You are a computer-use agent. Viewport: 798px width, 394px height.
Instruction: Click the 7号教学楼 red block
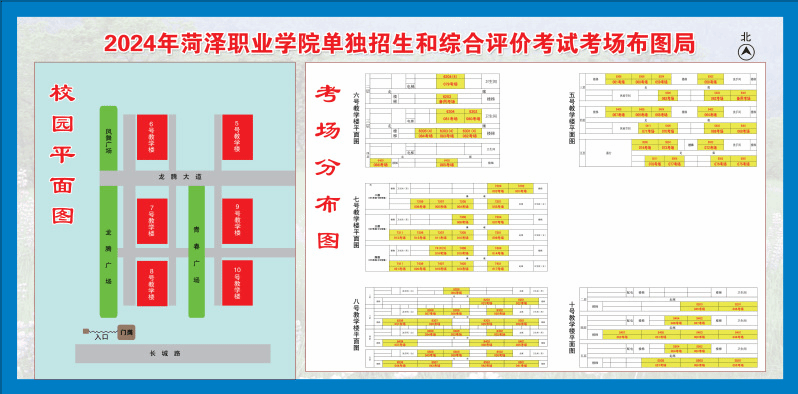[152, 221]
